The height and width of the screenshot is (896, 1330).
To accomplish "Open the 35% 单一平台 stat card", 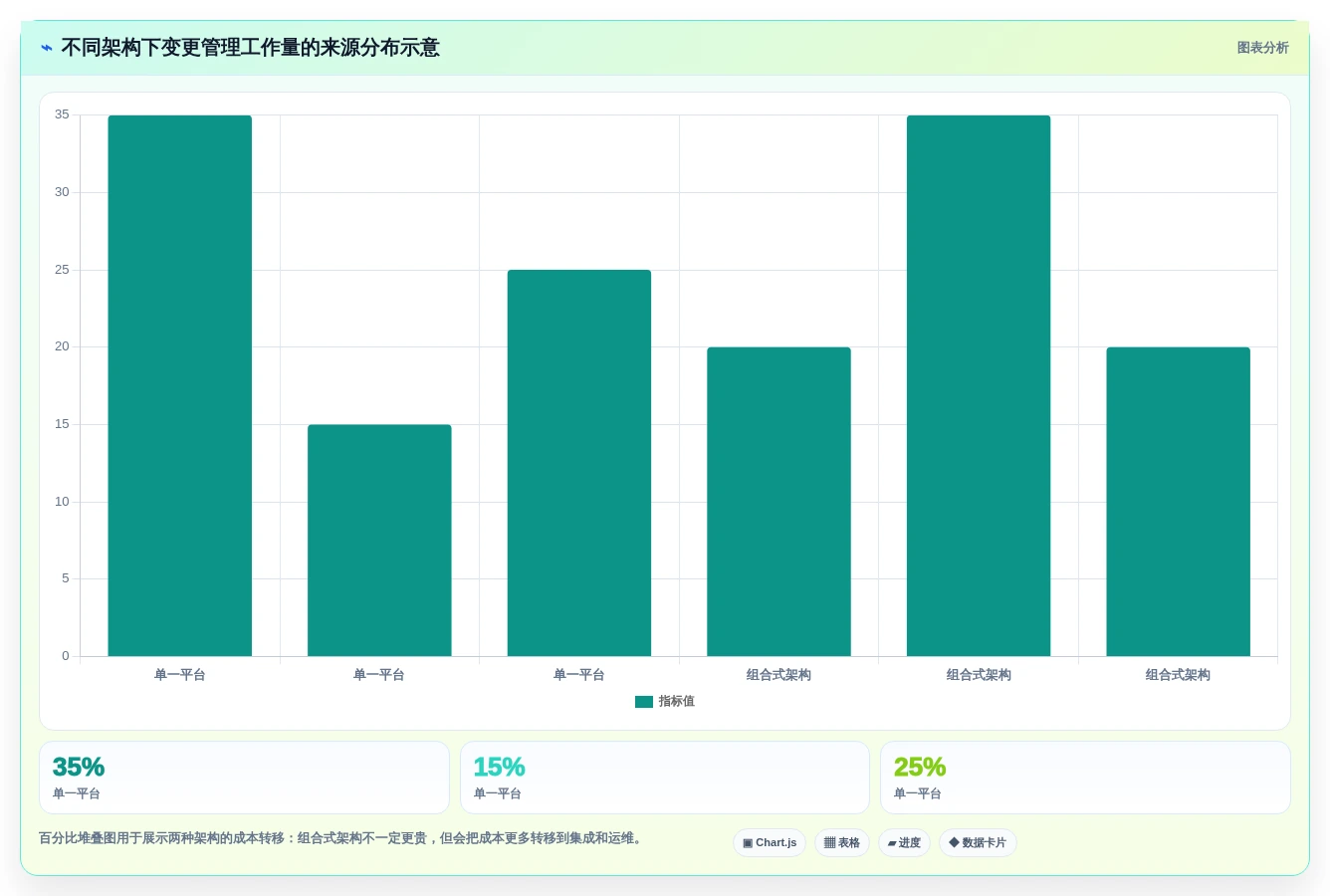I will coord(244,778).
